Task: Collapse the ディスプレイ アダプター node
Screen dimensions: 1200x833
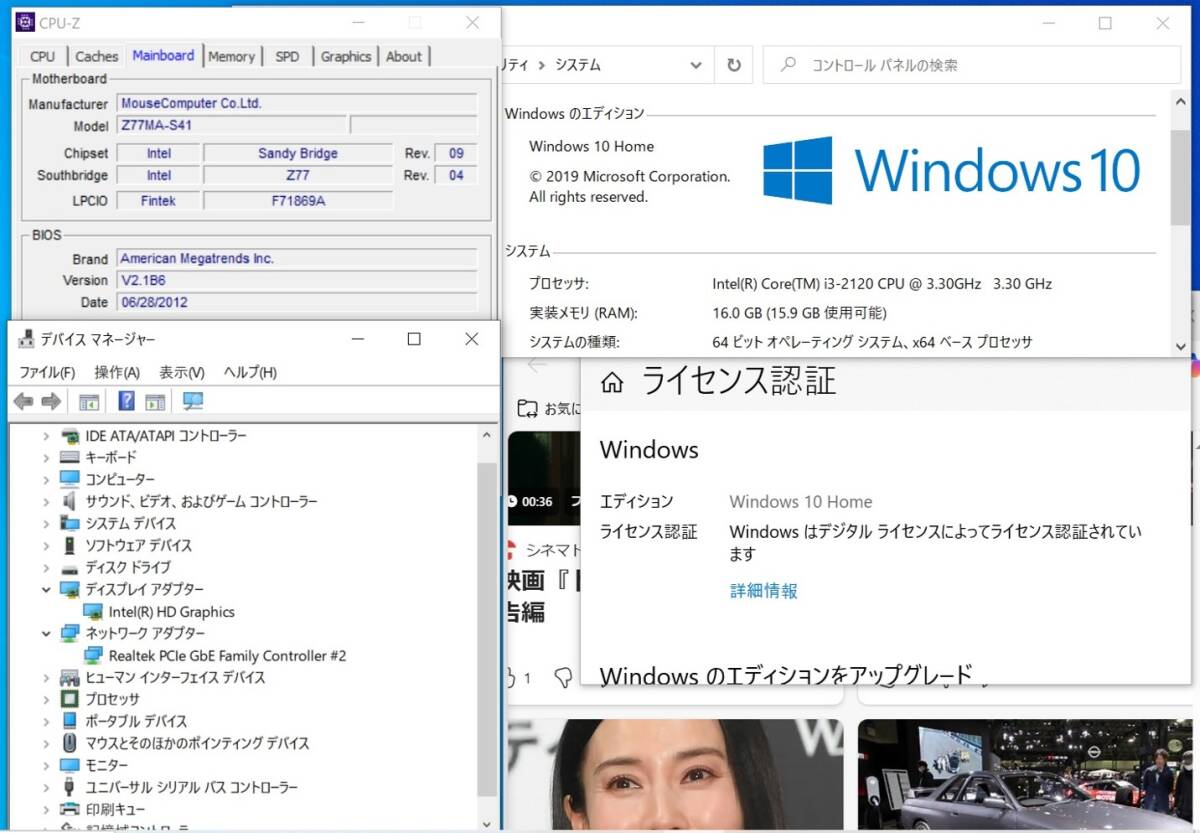Action: (46, 590)
